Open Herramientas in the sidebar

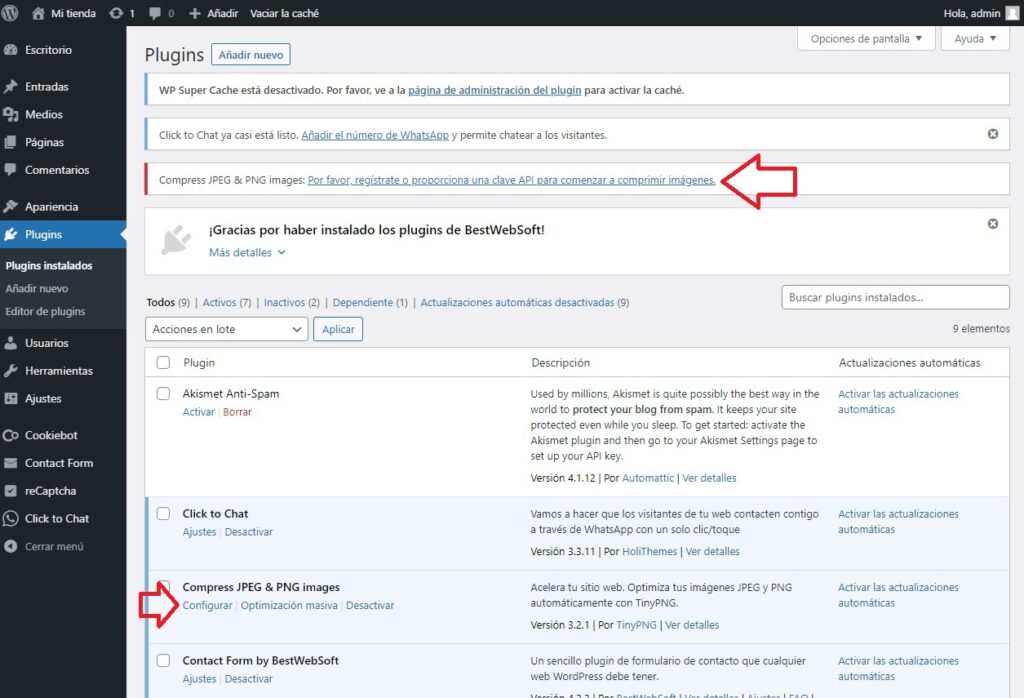coord(59,371)
